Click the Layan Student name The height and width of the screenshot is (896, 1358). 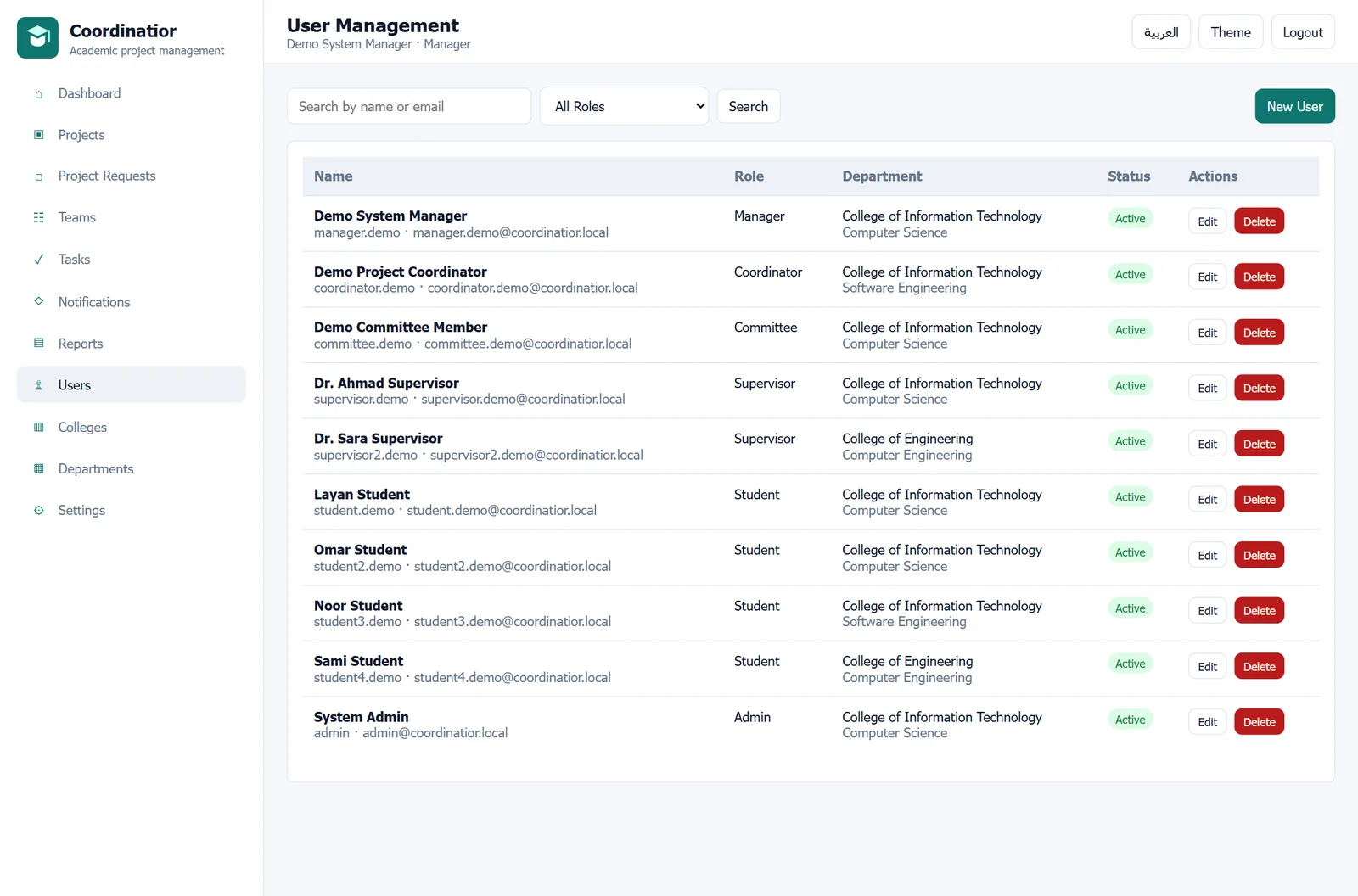362,494
